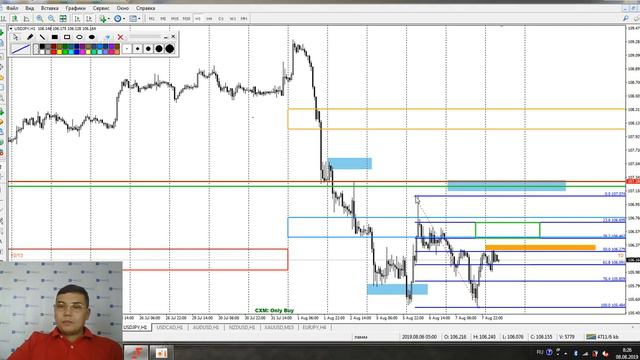Zoom out of the chart
The height and width of the screenshot is (360, 640).
tap(51, 18)
